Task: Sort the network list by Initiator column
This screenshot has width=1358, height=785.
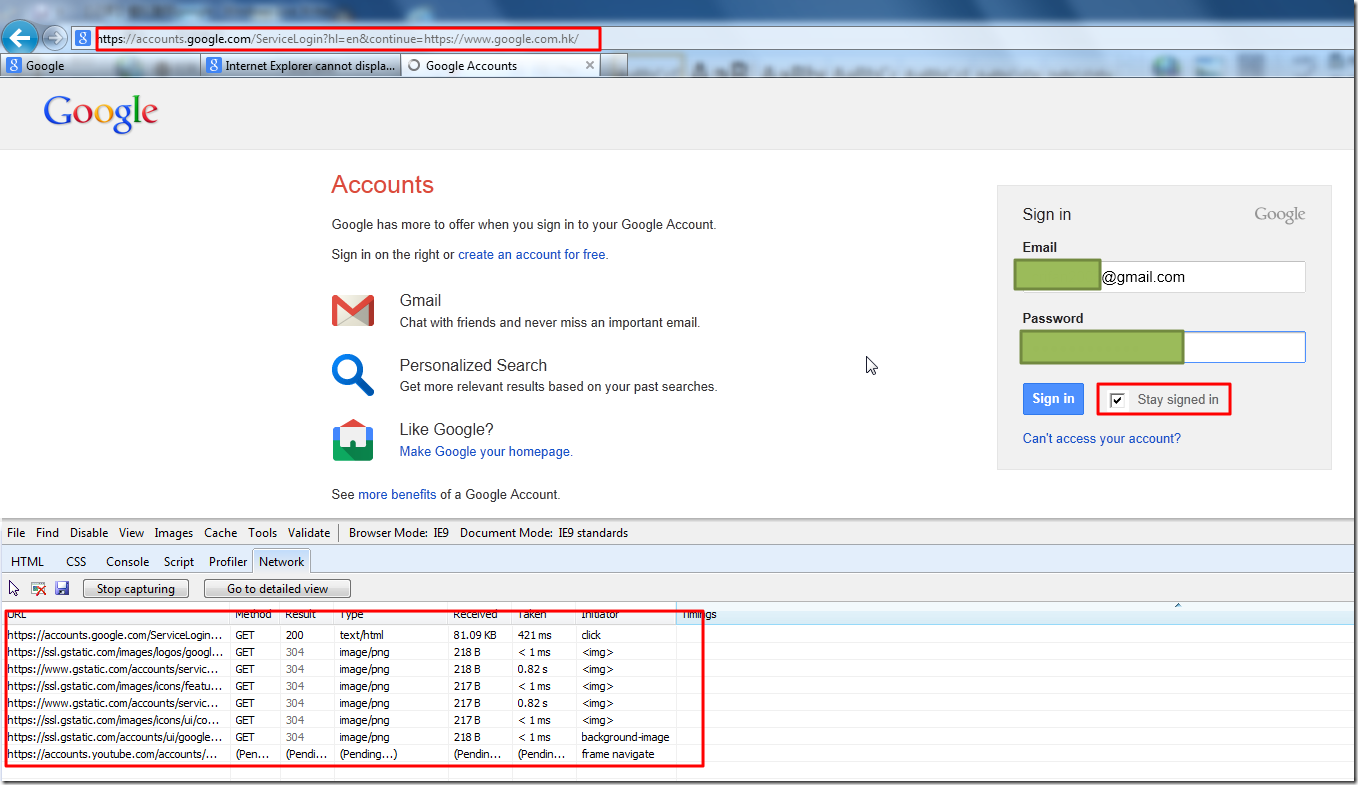Action: (627, 614)
